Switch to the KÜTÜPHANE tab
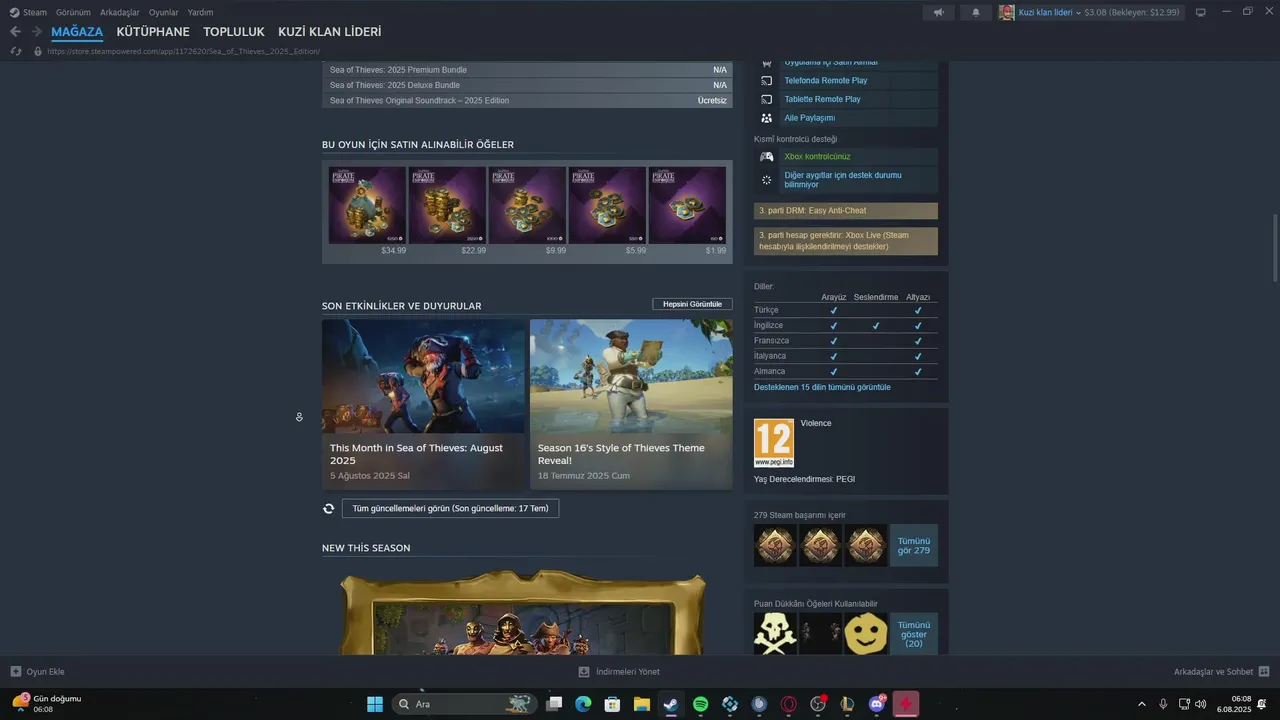Image resolution: width=1280 pixels, height=720 pixels. coord(153,32)
